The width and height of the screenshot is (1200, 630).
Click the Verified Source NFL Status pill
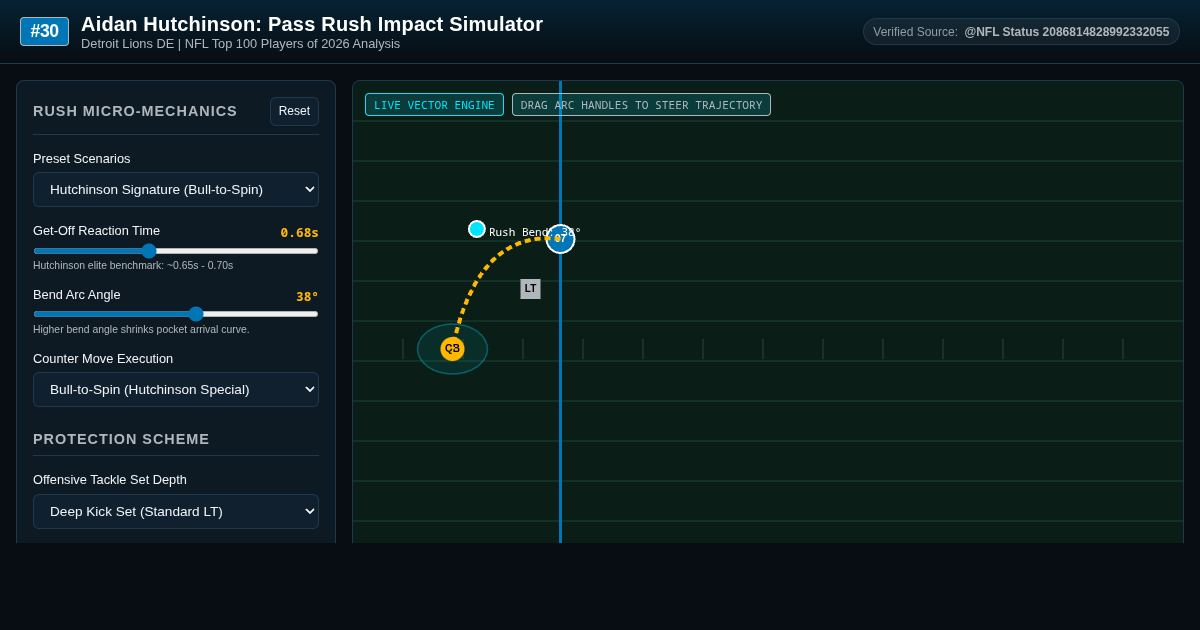[x=1021, y=32]
